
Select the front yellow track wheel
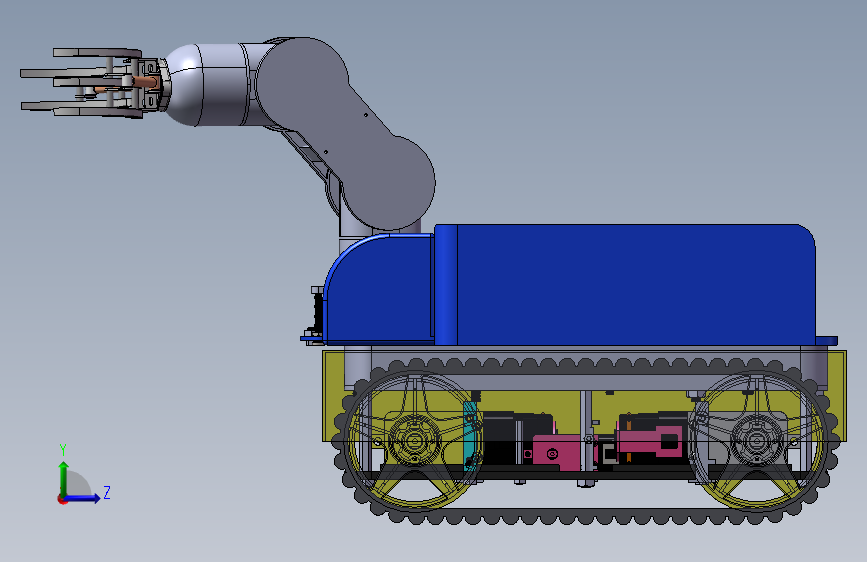click(414, 441)
